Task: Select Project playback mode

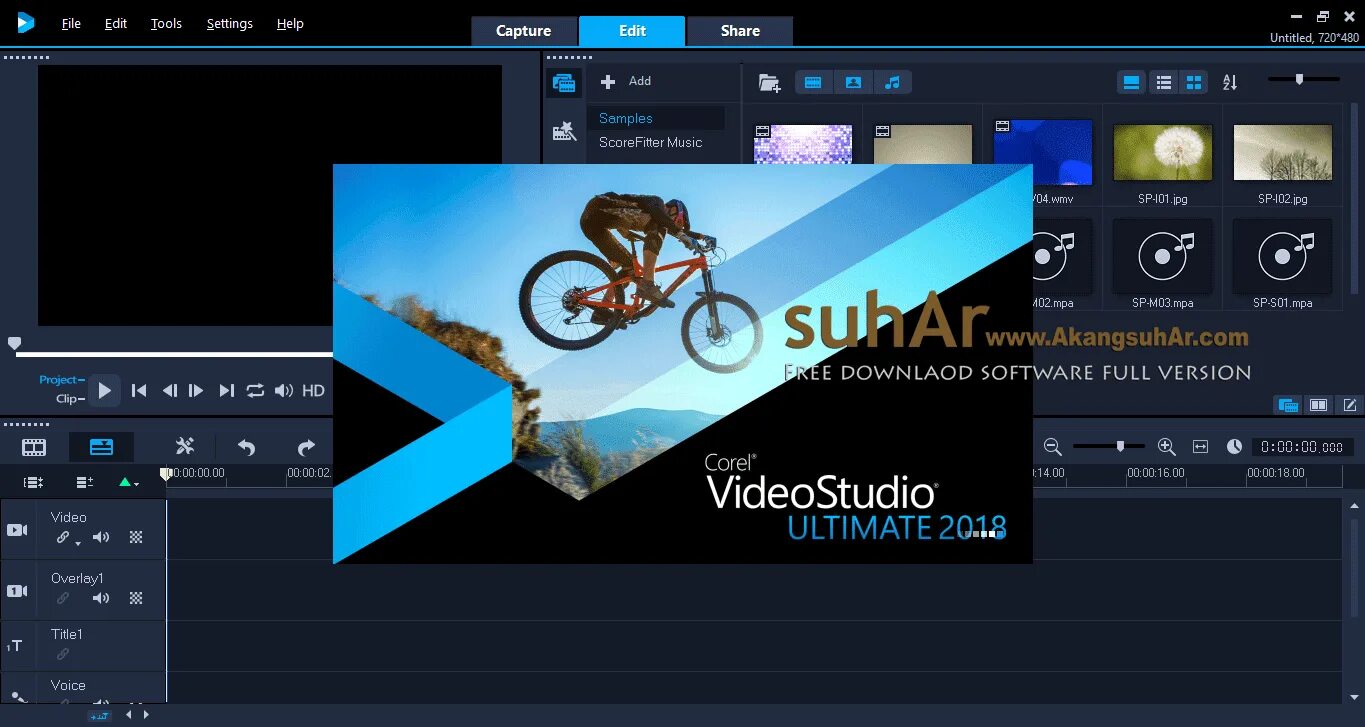Action: [62, 380]
